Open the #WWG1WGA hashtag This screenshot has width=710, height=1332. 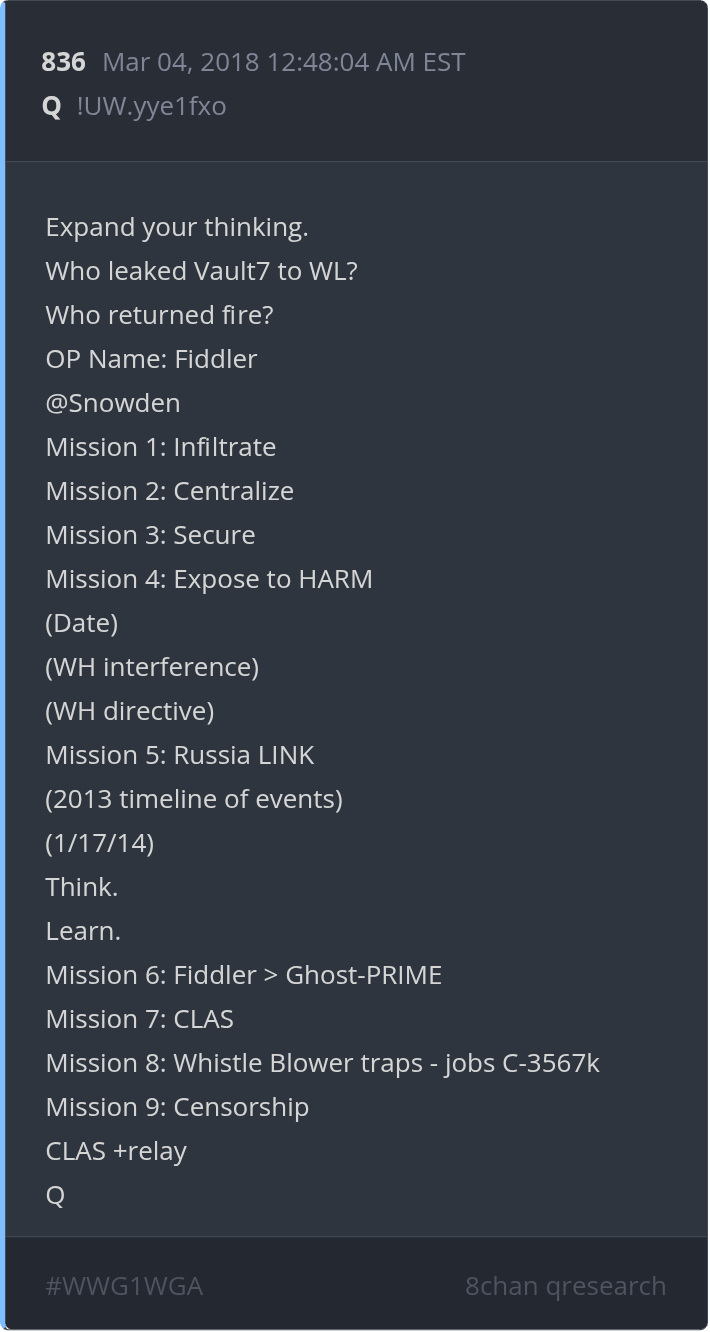click(x=124, y=1286)
